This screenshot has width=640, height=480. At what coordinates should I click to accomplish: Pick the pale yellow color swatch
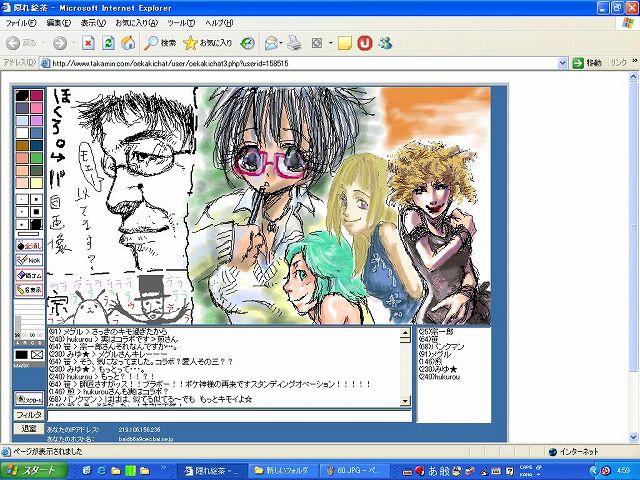(x=36, y=182)
